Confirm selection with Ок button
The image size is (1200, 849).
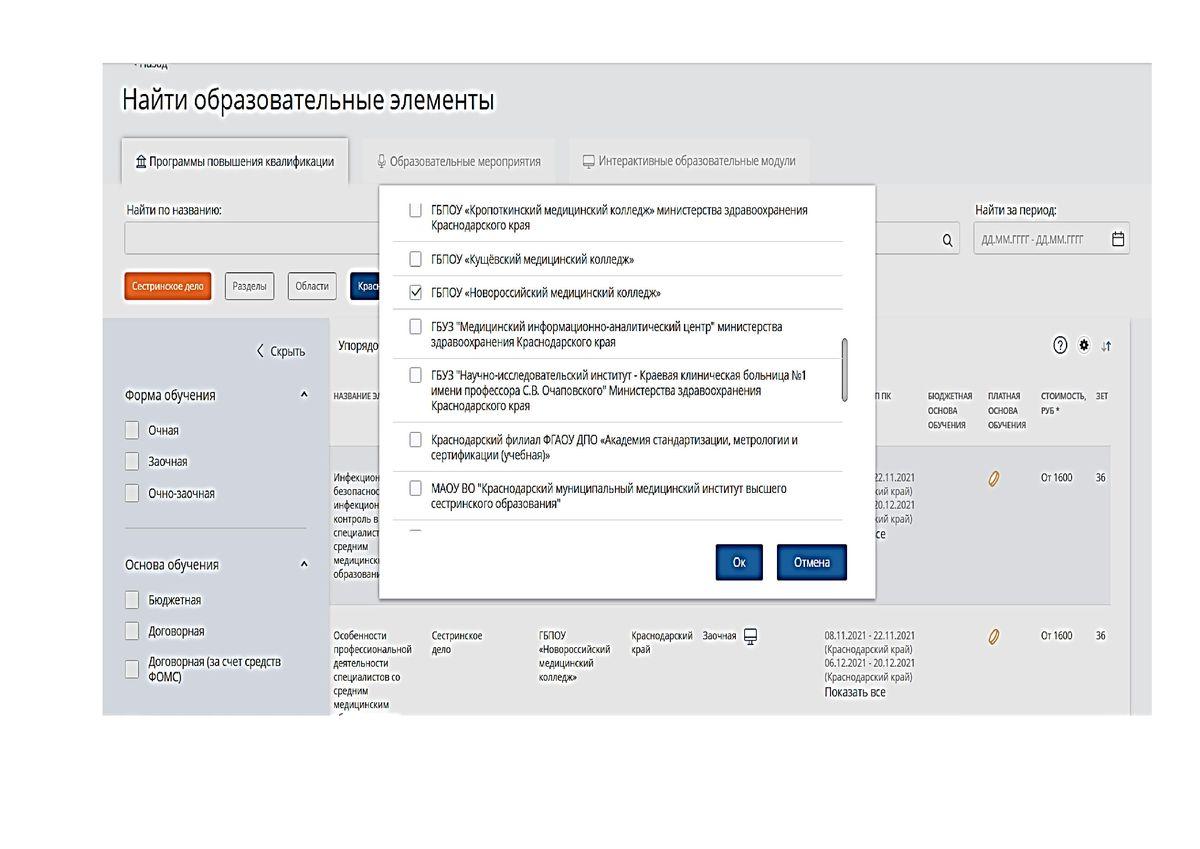739,562
